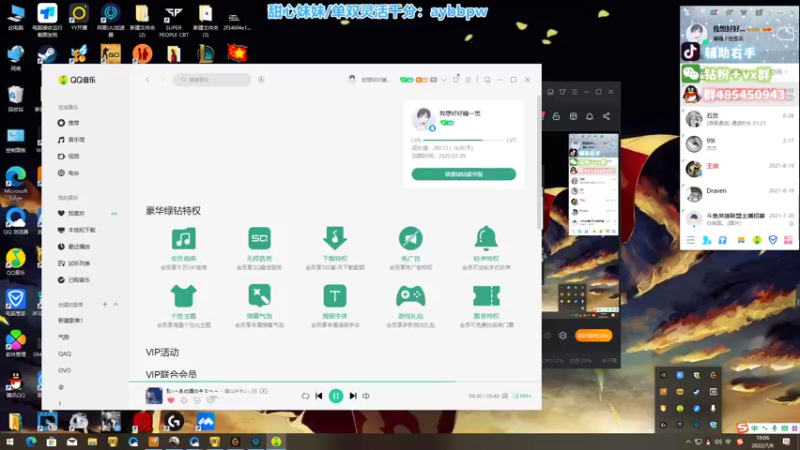800x450 pixels.
Task: Open the song comments icon in the player bar
Action: (x=211, y=401)
